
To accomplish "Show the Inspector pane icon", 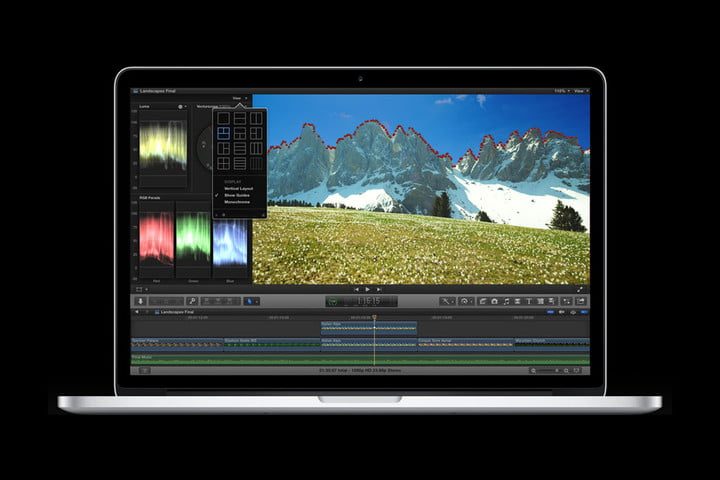I will 567,301.
